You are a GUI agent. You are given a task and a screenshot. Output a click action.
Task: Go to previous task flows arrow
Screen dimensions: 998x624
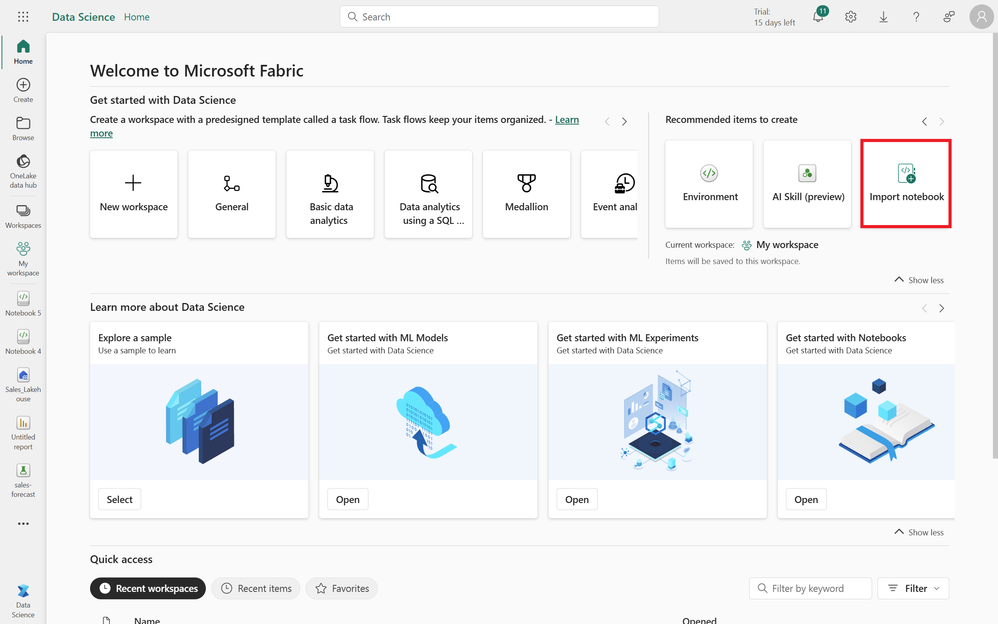(607, 122)
